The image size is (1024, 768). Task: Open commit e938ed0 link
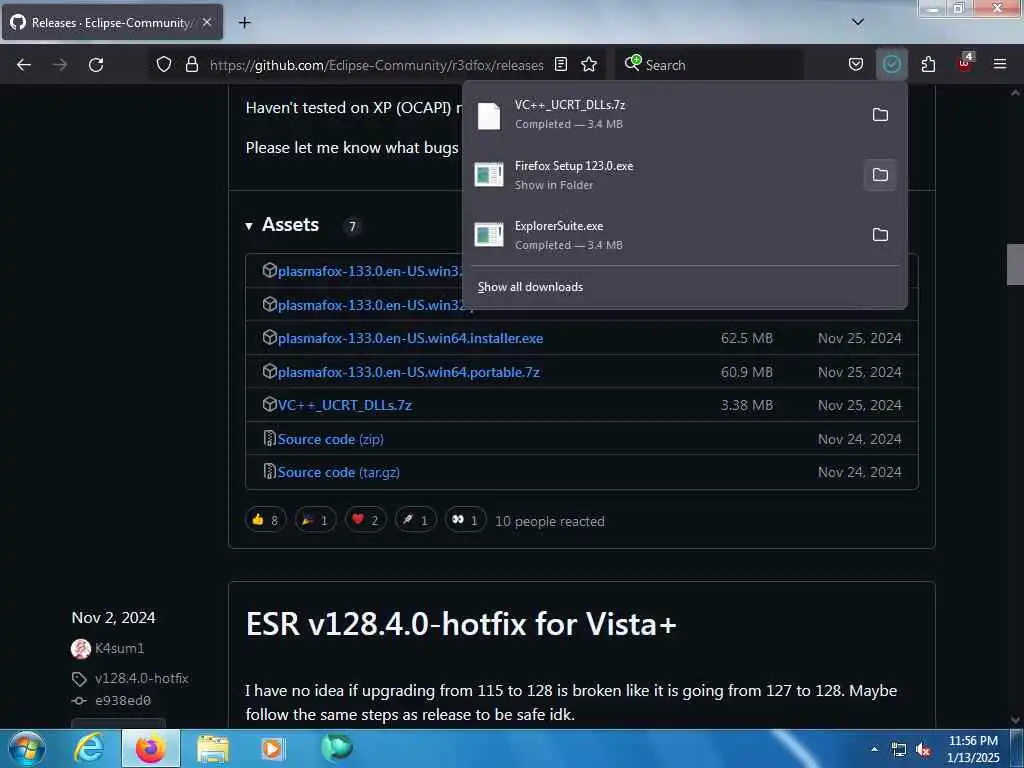click(123, 701)
